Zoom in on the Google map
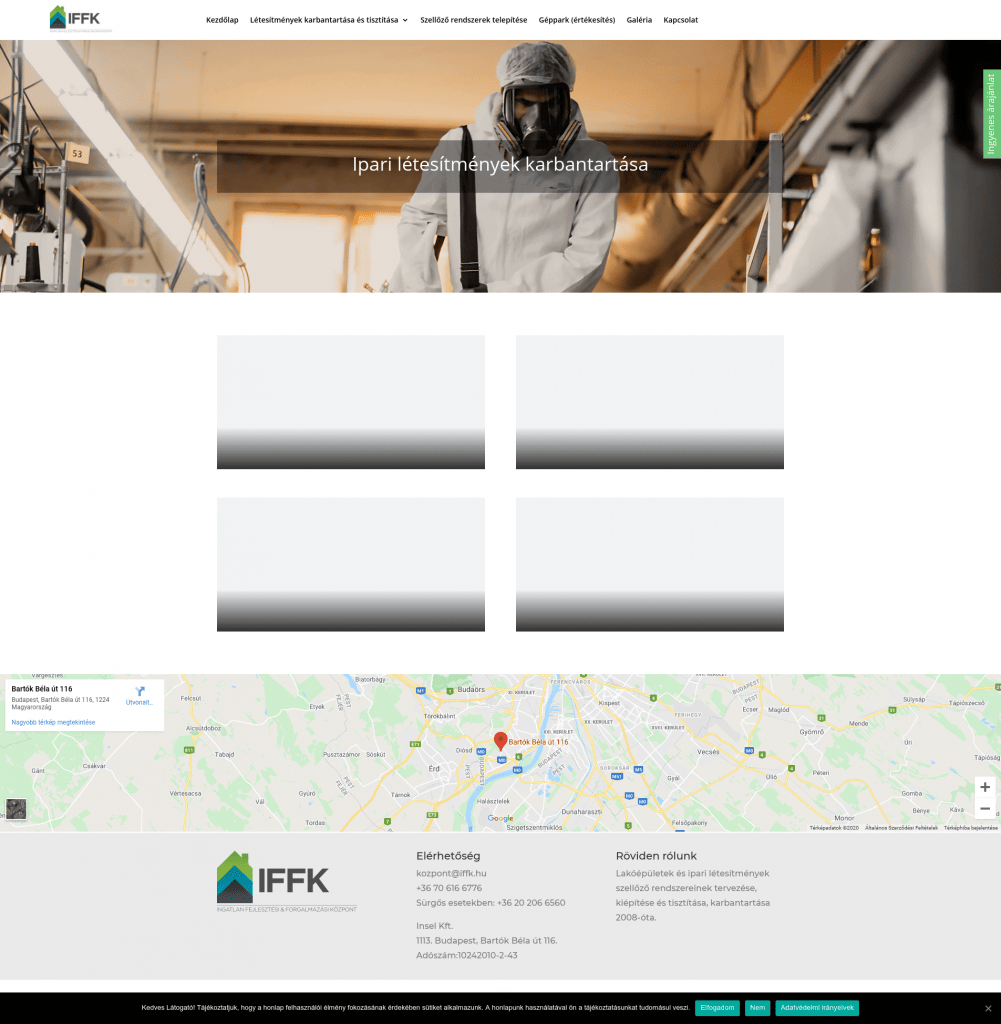This screenshot has width=1001, height=1024. (983, 786)
